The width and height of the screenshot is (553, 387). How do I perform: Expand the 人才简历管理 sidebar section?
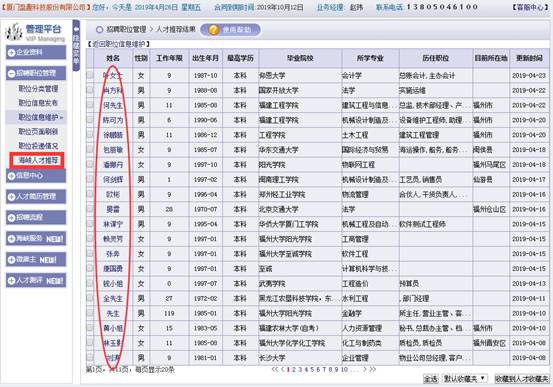(x=36, y=196)
